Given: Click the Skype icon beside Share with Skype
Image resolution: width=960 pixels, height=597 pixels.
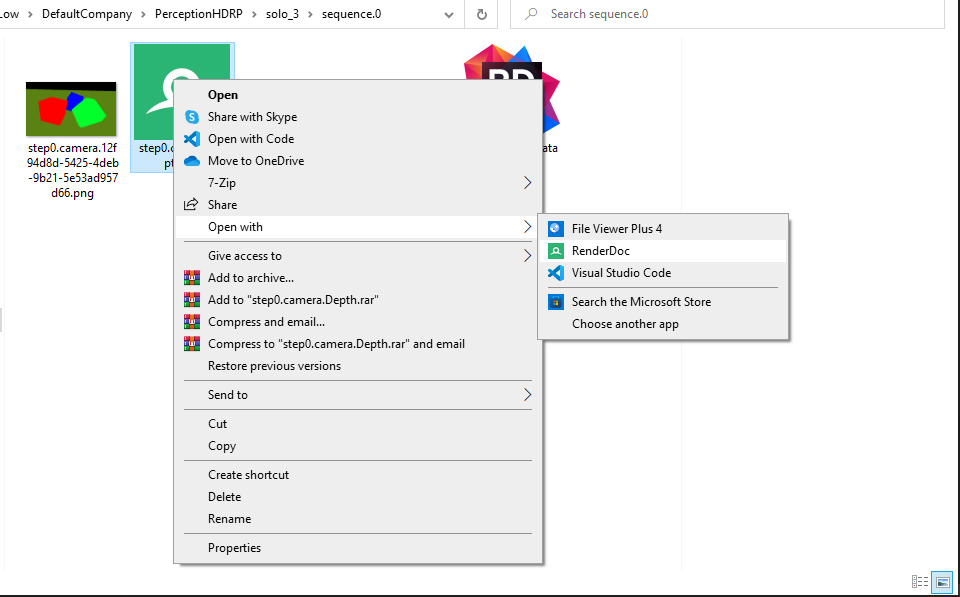Looking at the screenshot, I should 192,117.
